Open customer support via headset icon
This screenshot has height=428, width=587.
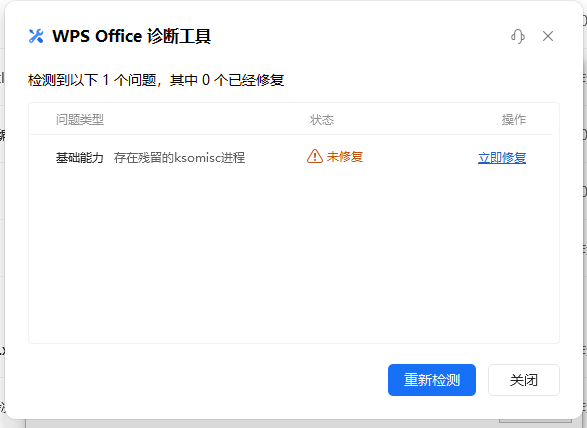[518, 36]
